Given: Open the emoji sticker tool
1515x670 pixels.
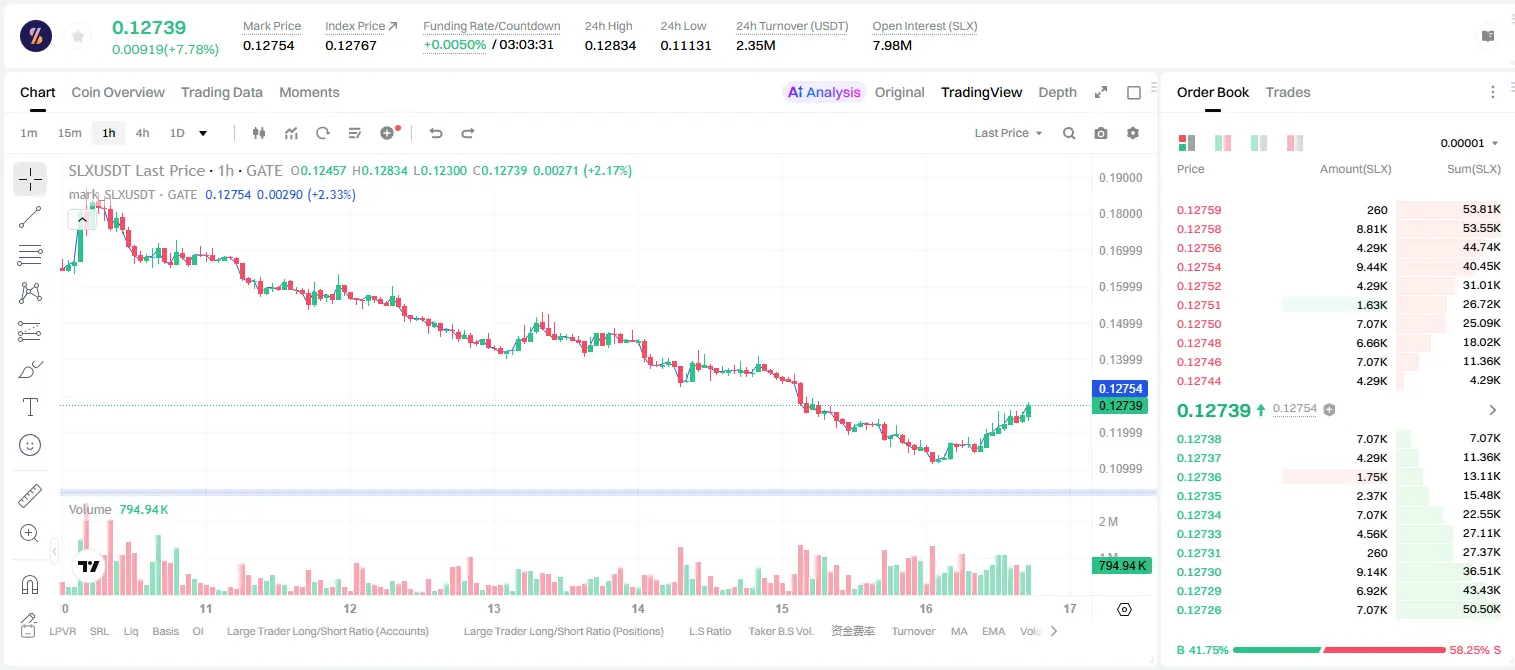Looking at the screenshot, I should (30, 445).
